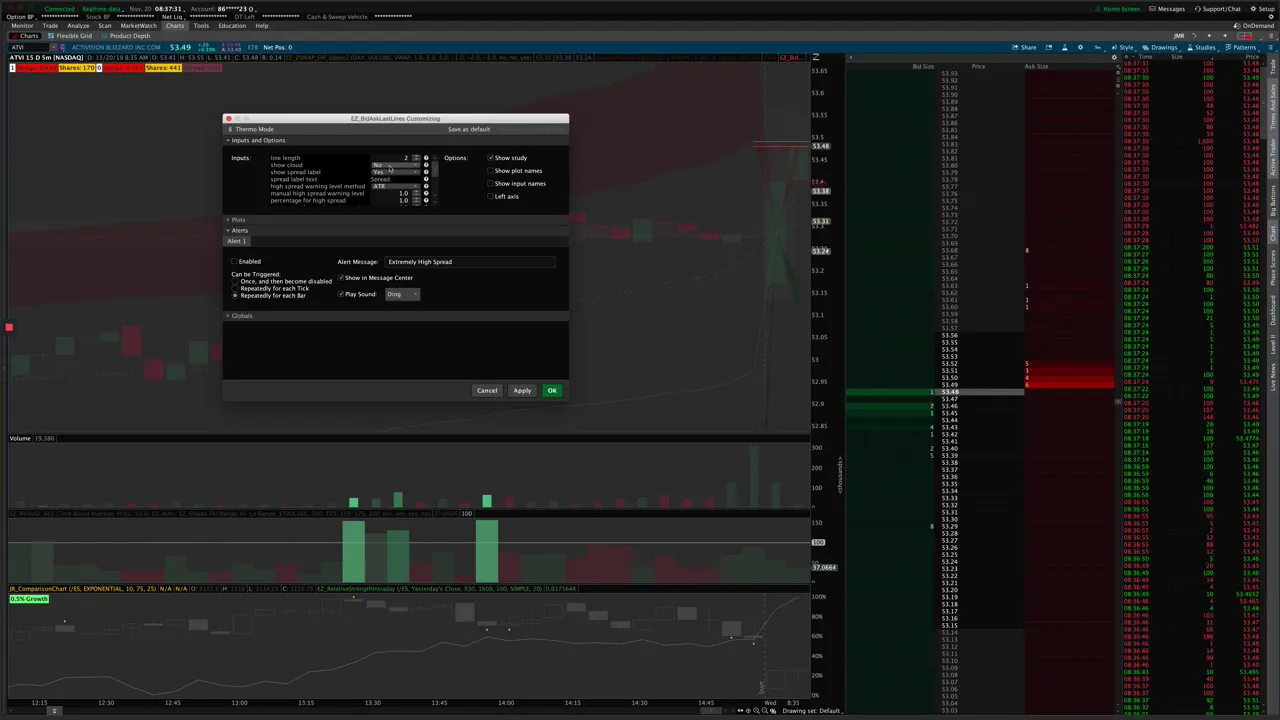1280x720 pixels.
Task: Select Repeatedly for each Bar
Action: [x=235, y=296]
